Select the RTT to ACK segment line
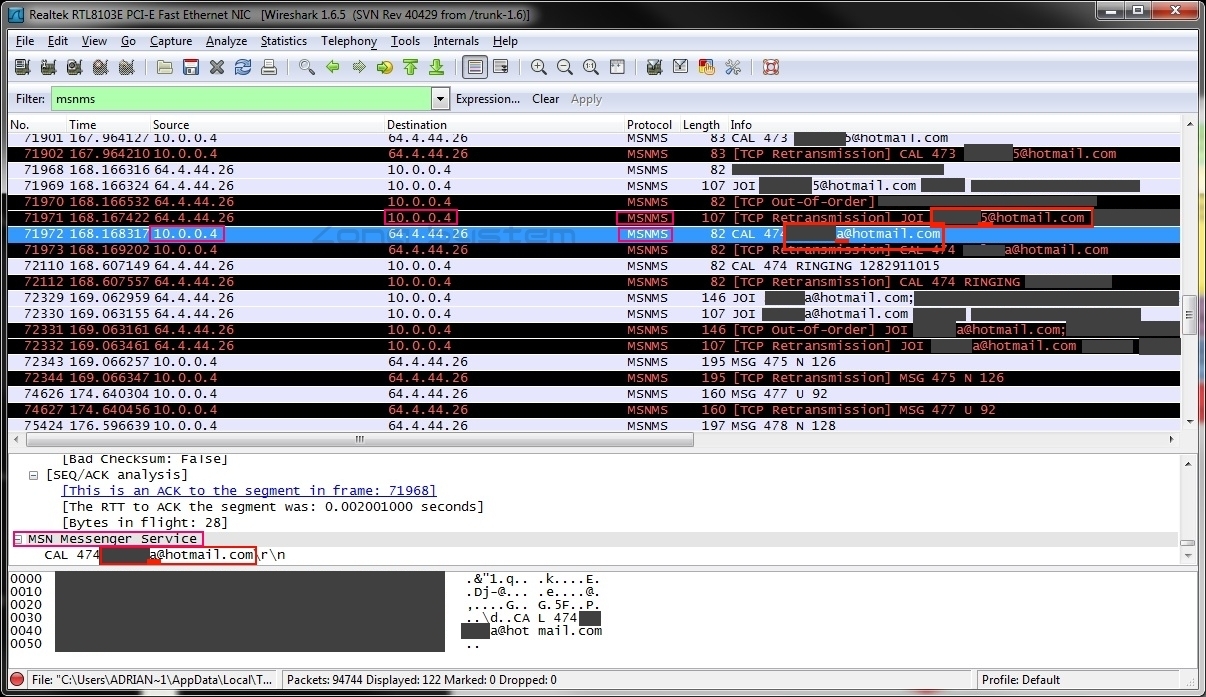Image resolution: width=1206 pixels, height=697 pixels. click(273, 507)
